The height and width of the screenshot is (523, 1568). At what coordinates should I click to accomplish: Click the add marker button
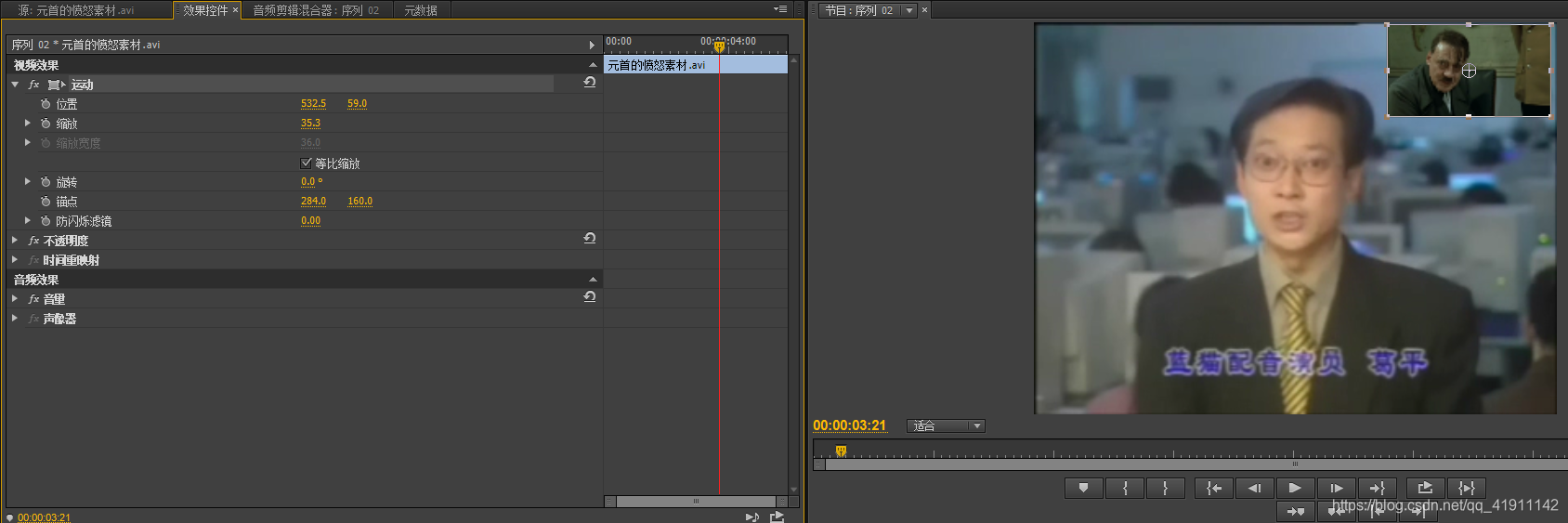1083,488
